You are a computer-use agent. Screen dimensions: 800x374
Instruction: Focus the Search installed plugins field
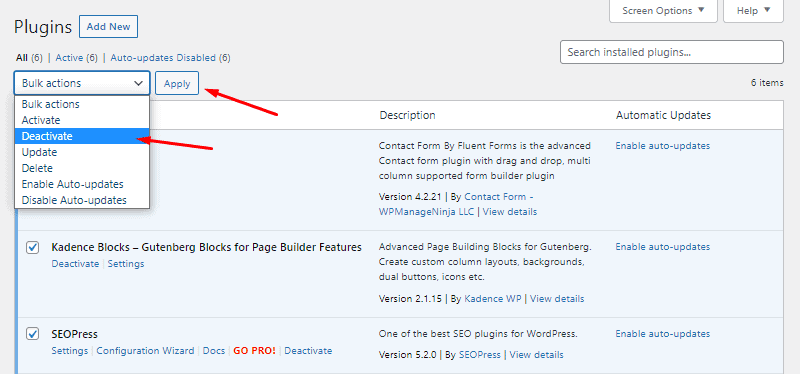tap(671, 52)
